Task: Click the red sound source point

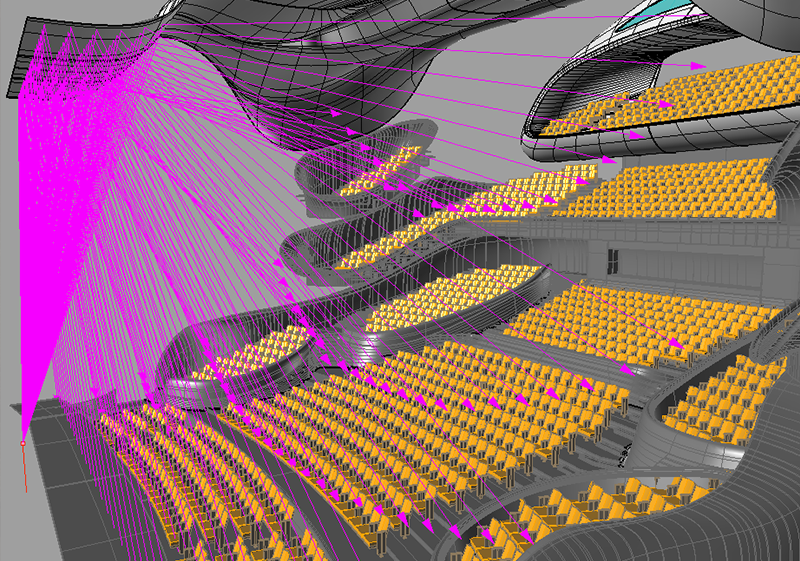Action: tap(23, 443)
